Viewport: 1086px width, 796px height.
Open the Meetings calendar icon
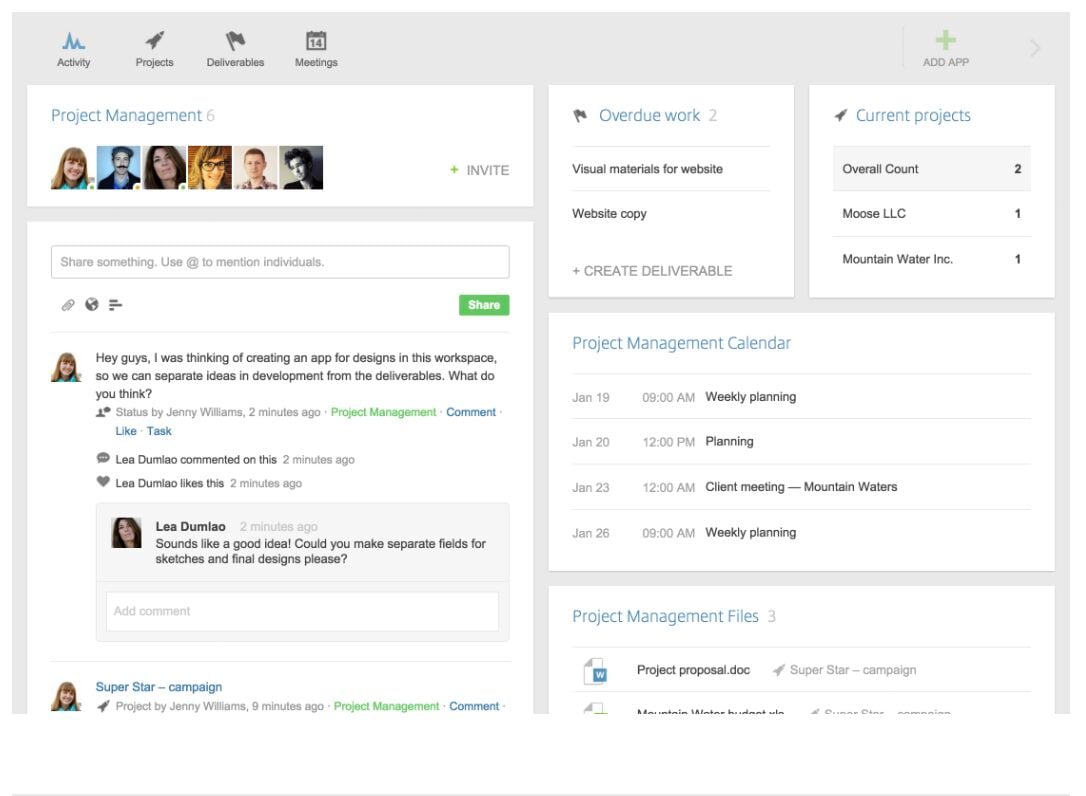pos(316,40)
